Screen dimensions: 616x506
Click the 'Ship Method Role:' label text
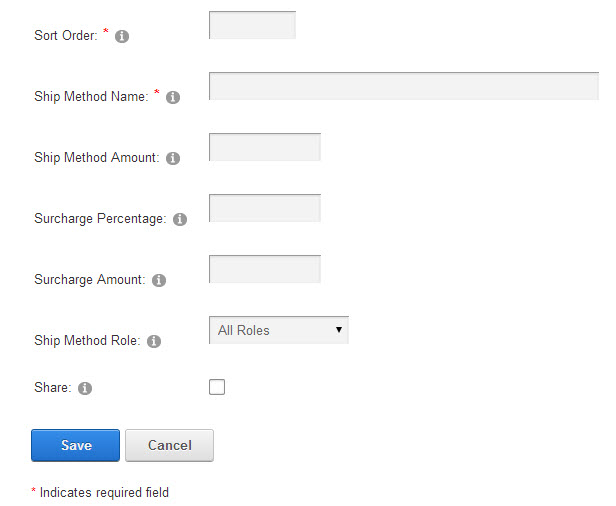(87, 340)
